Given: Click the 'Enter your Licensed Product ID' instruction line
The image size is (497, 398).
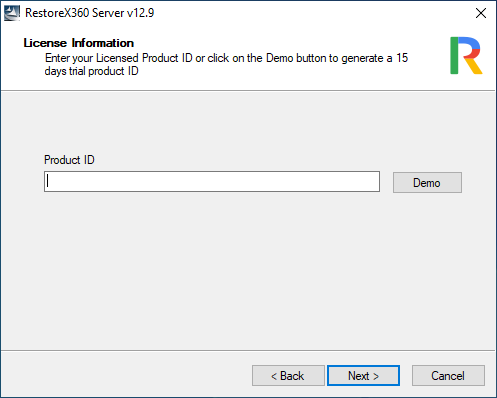Looking at the screenshot, I should click(x=227, y=58).
